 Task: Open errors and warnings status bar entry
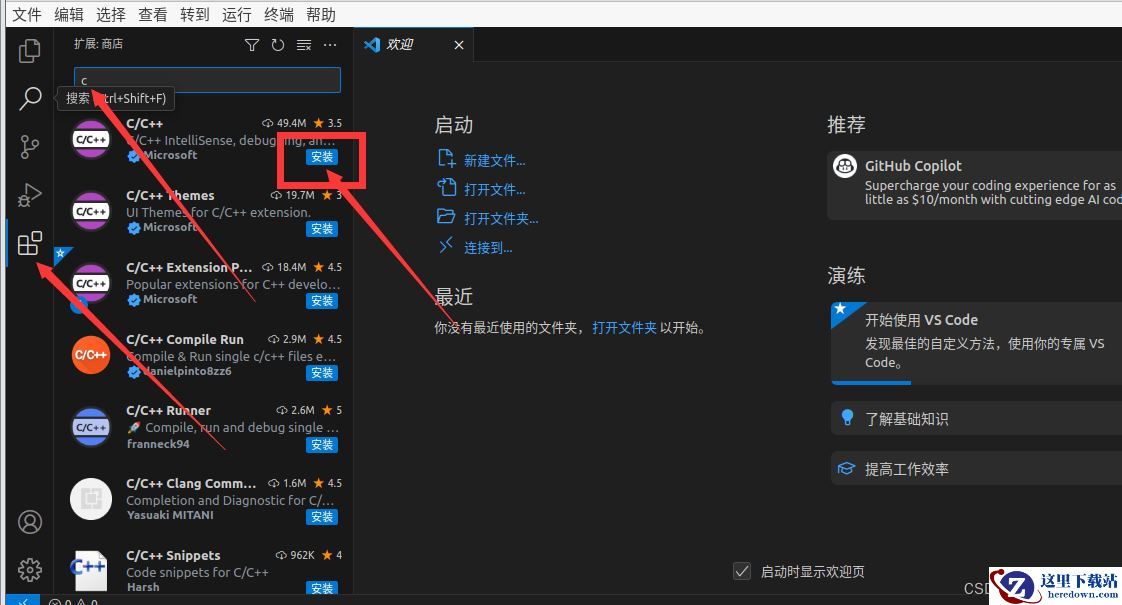click(73, 601)
